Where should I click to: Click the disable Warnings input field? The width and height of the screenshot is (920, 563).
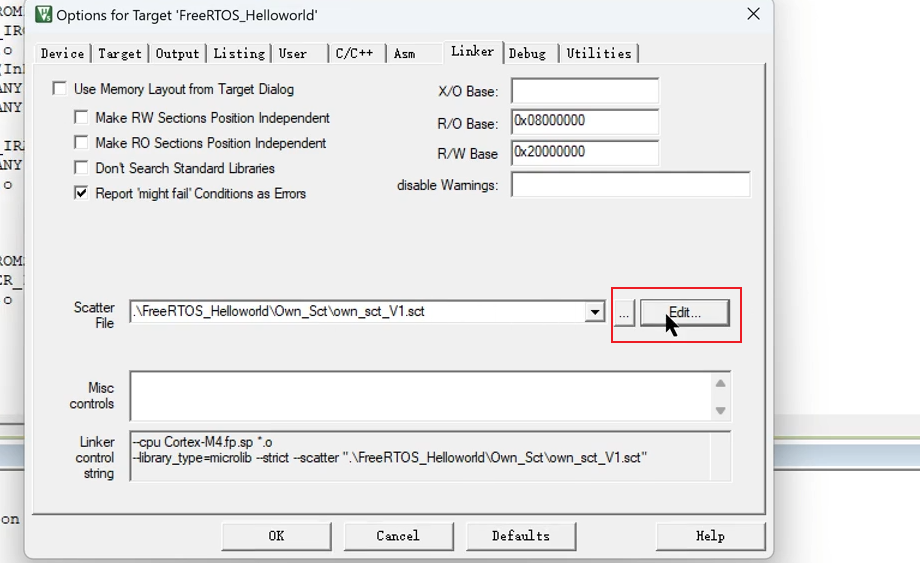(x=631, y=185)
